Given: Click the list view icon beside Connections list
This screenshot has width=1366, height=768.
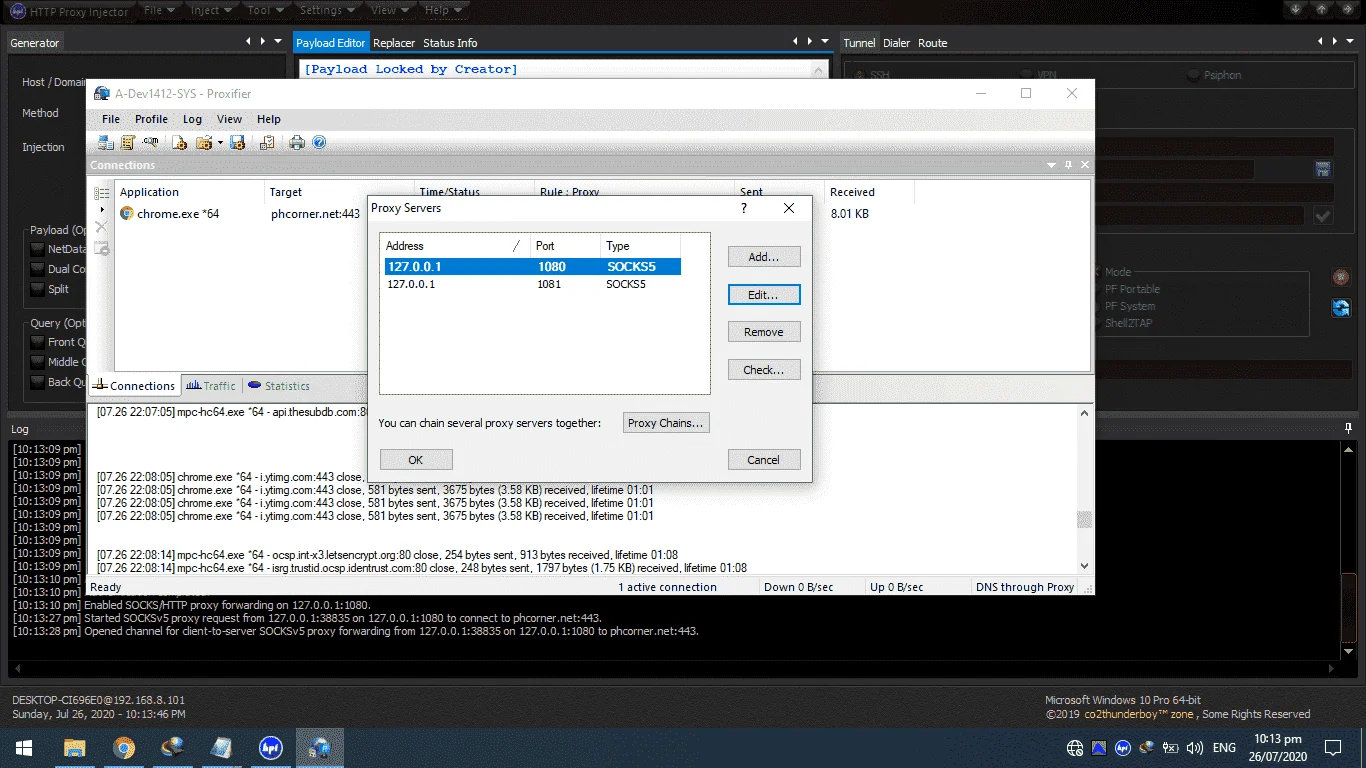Looking at the screenshot, I should (101, 193).
